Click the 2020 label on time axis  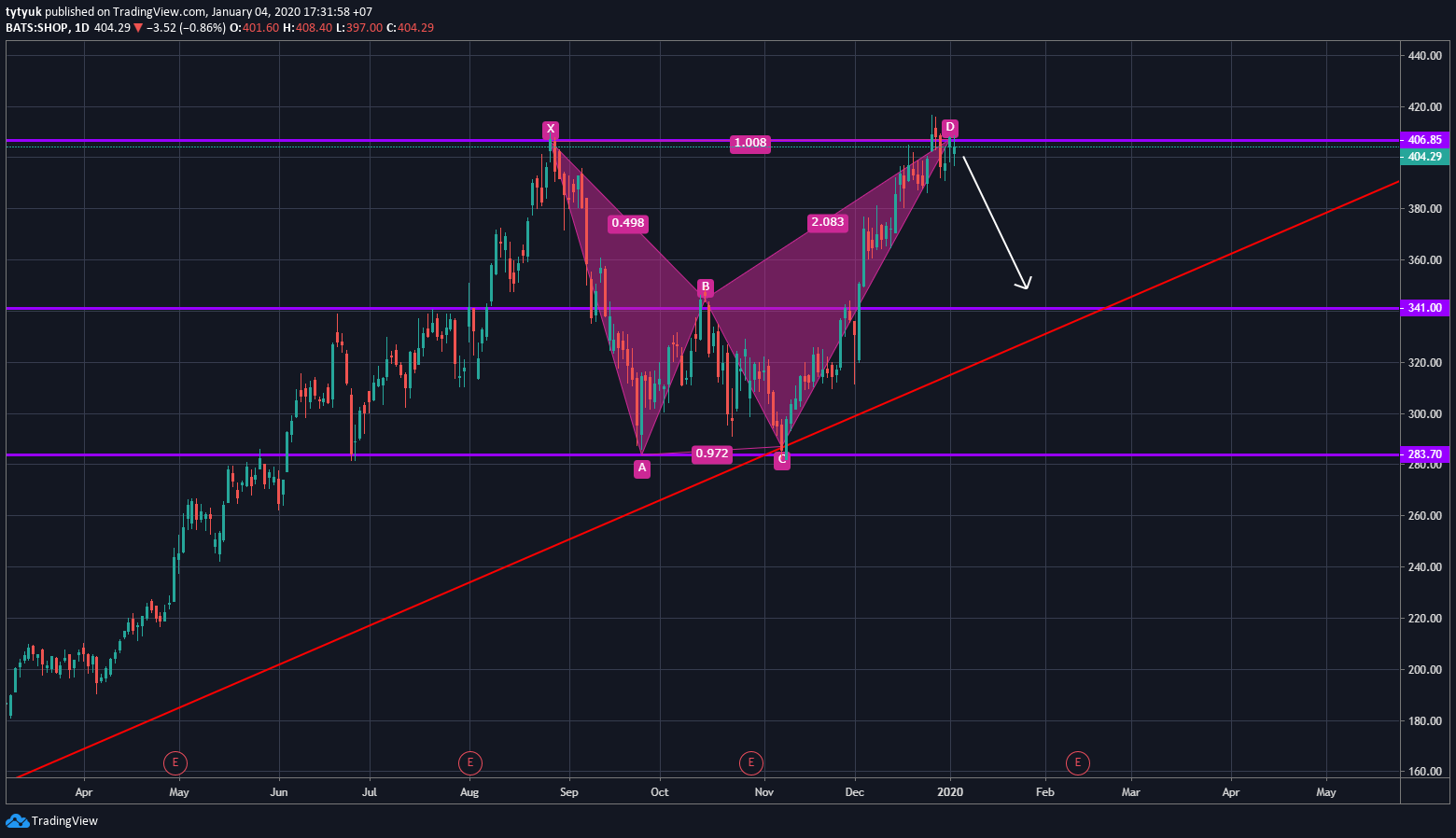(x=950, y=792)
